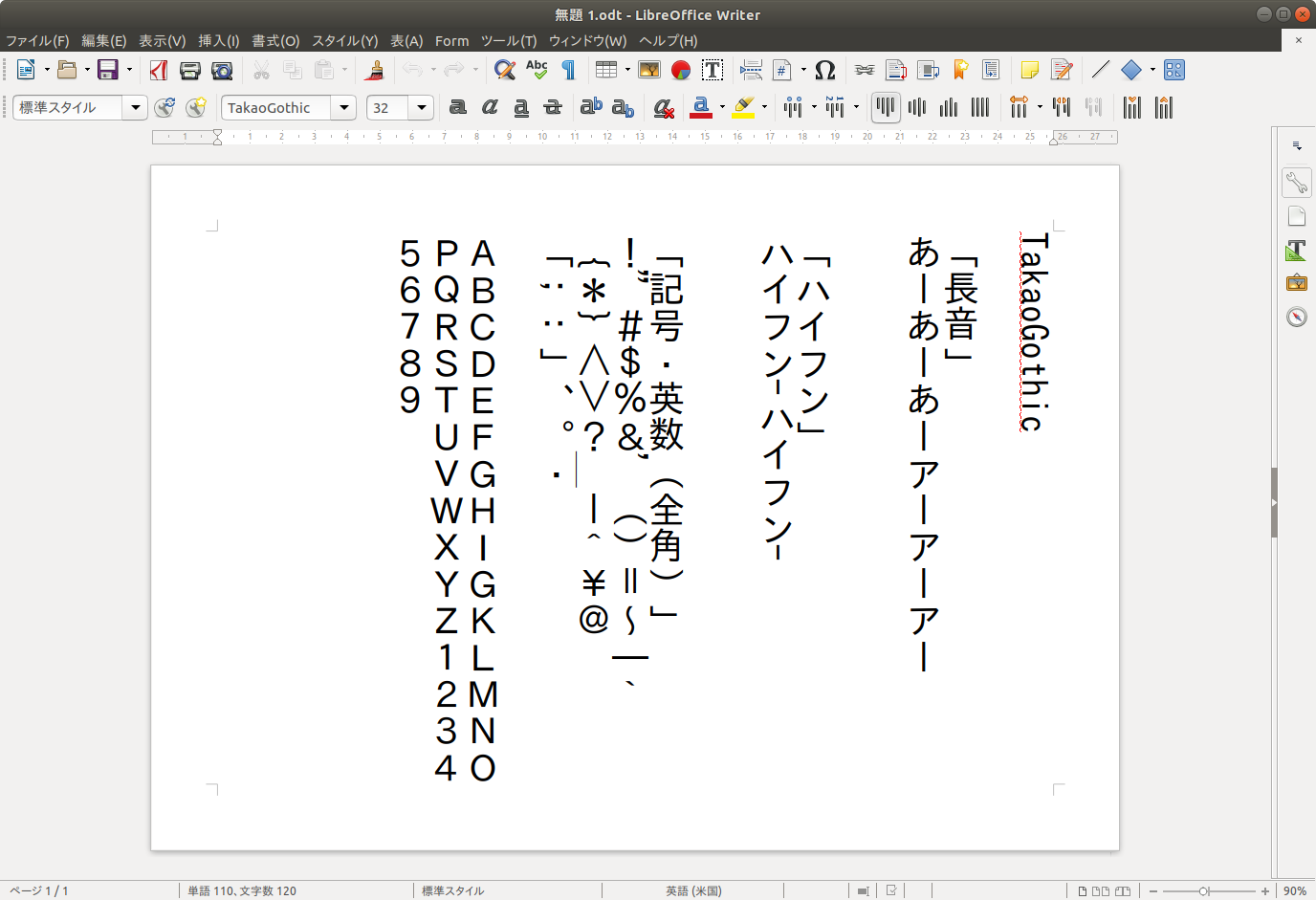Click the Clone Formatting paintbrush

376,70
